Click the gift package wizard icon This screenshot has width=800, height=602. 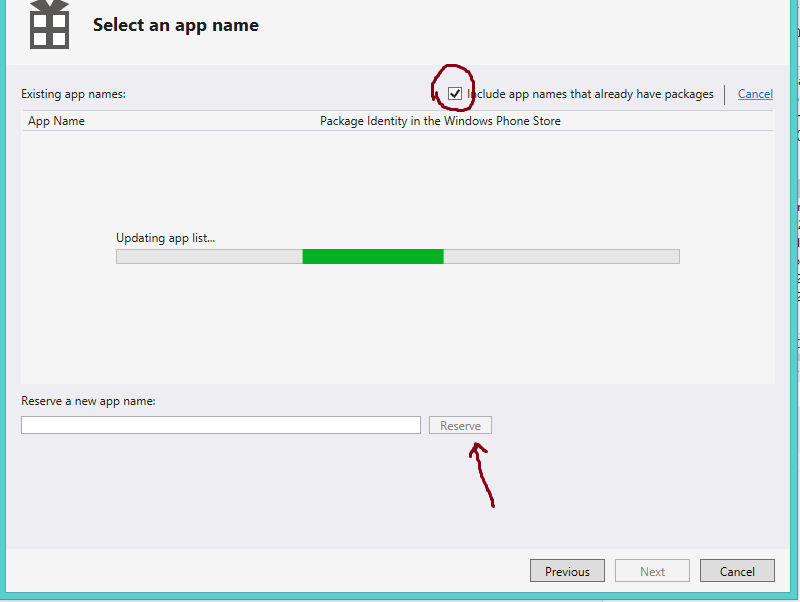pos(44,23)
